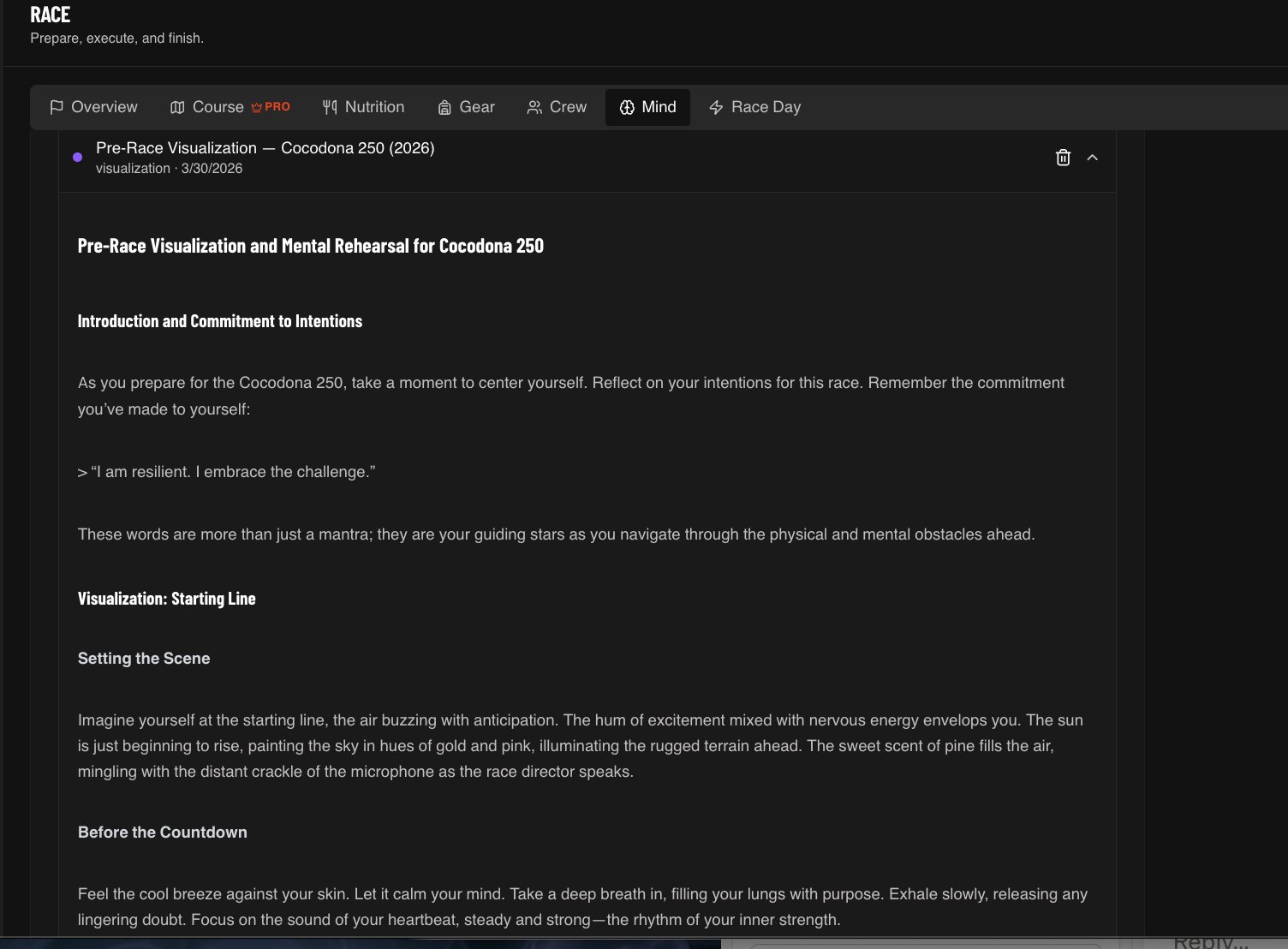
Task: Switch to the Nutrition tab
Action: tap(374, 107)
